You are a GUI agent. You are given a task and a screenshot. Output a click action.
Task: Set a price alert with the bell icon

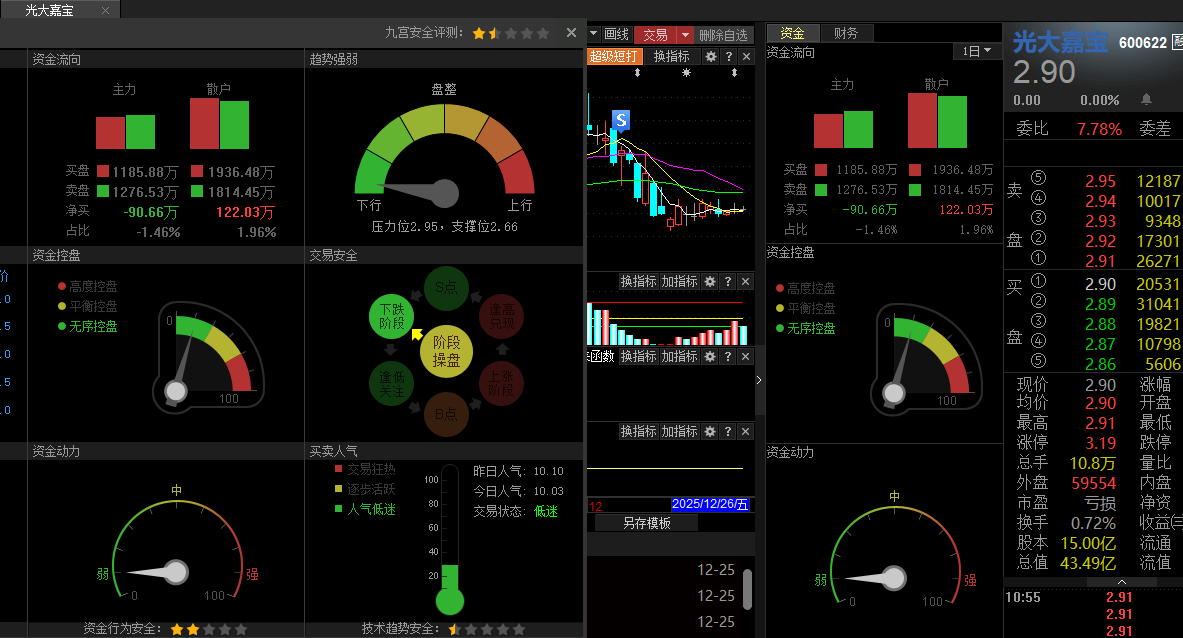[1146, 100]
